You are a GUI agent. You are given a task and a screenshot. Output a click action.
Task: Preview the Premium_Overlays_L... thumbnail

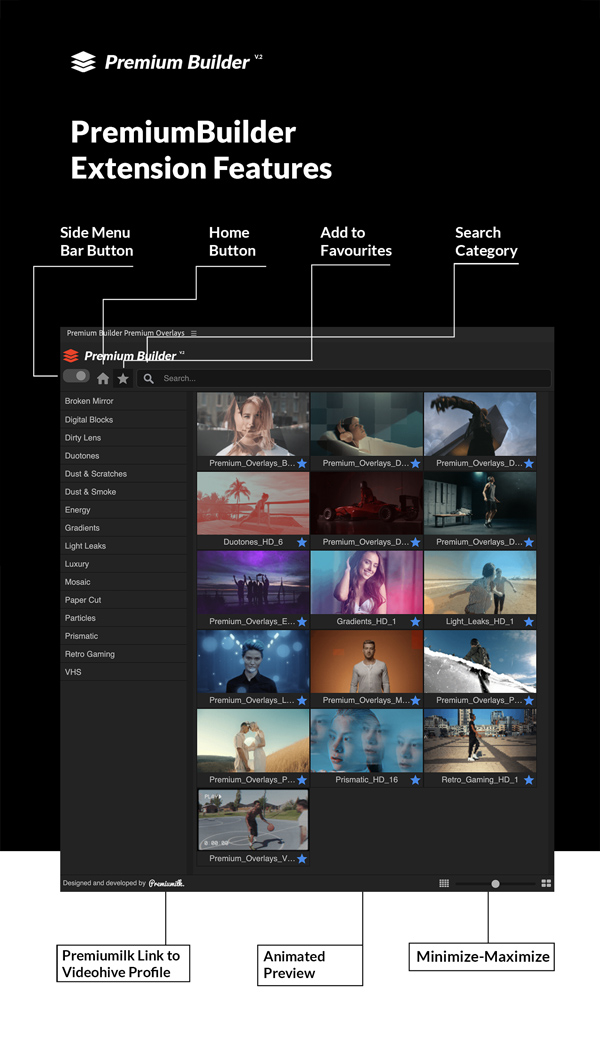click(253, 662)
